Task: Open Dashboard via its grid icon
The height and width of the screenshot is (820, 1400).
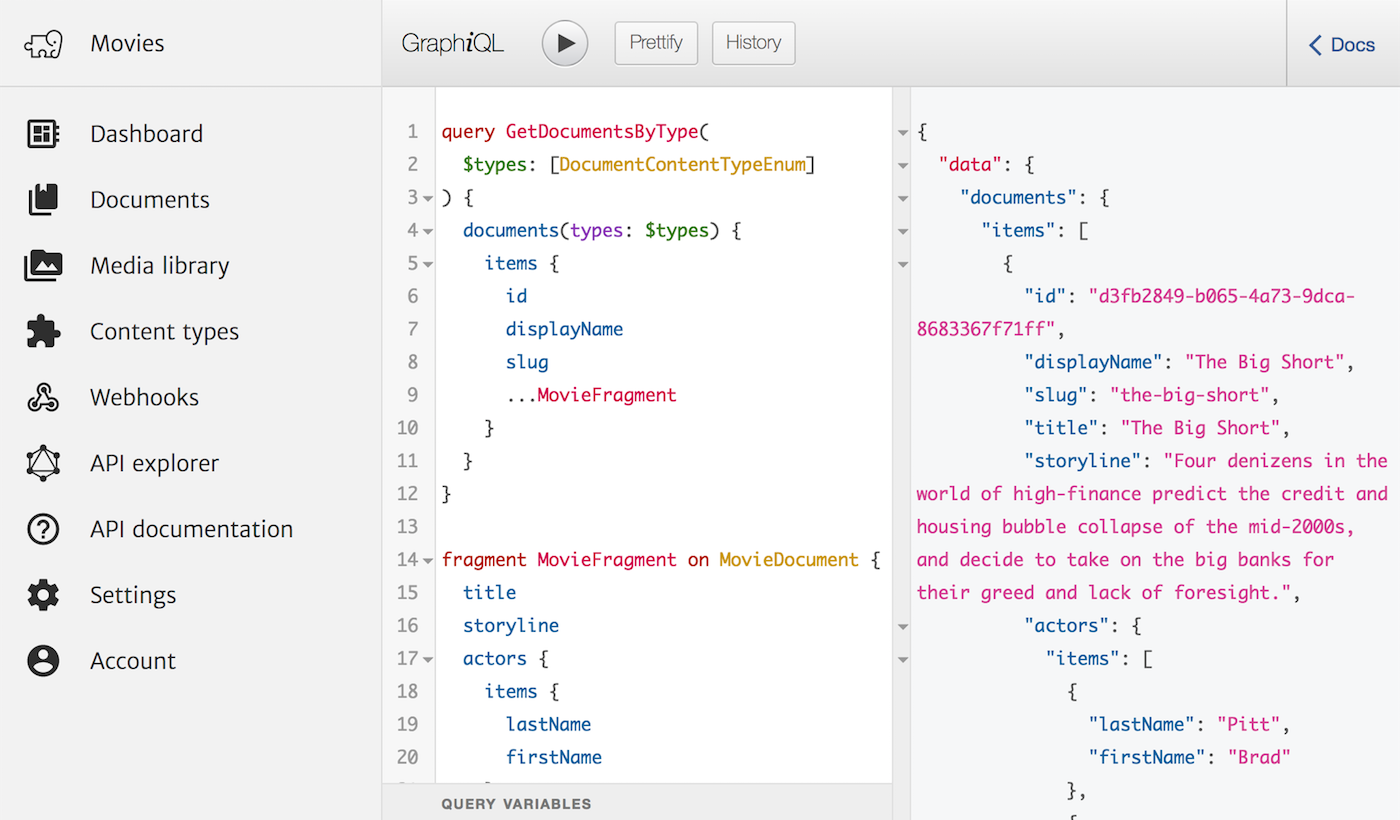Action: point(43,134)
